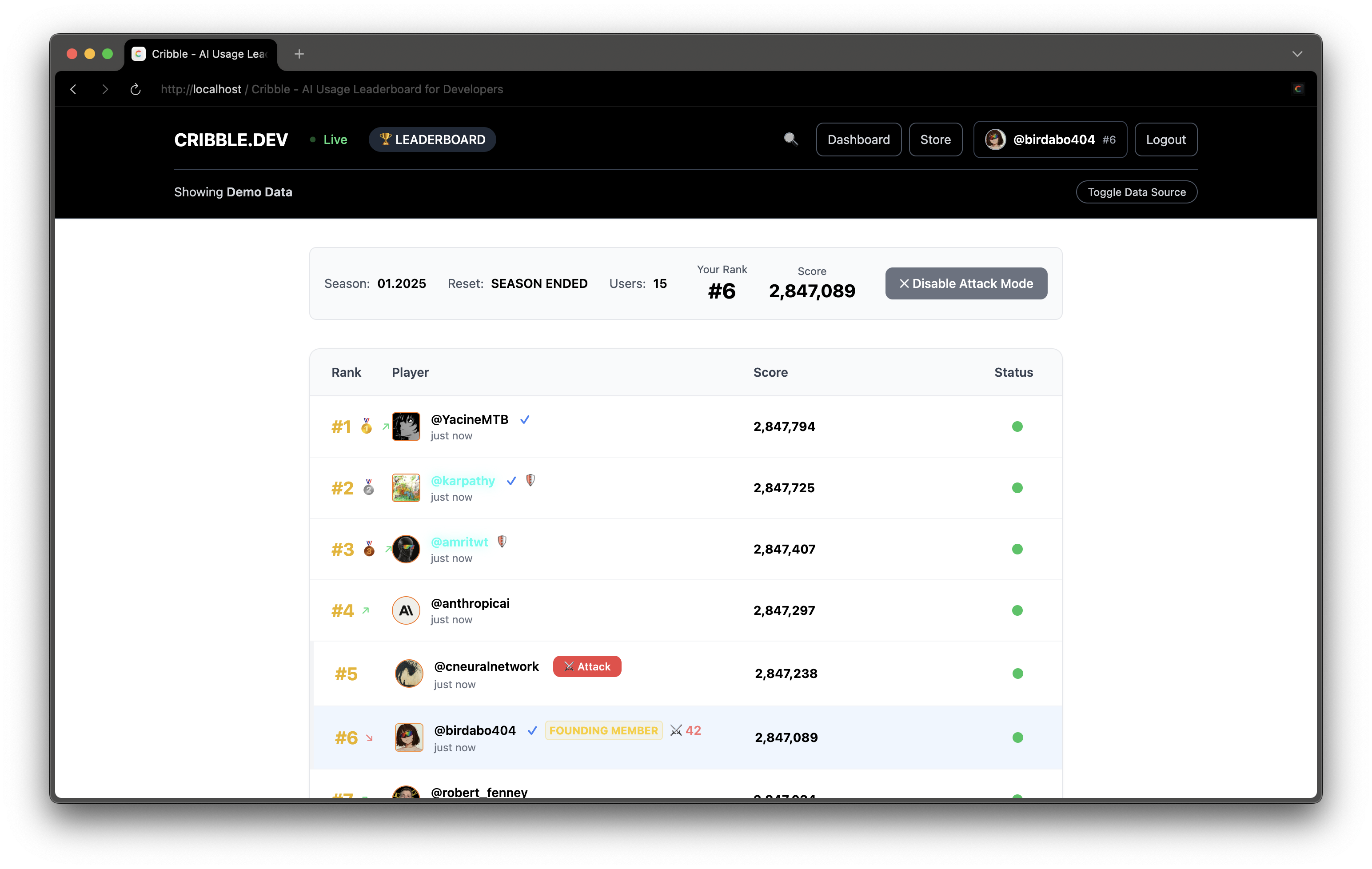Open @birdabo404 name in leaderboard row
This screenshot has height=869, width=1372.
(475, 730)
